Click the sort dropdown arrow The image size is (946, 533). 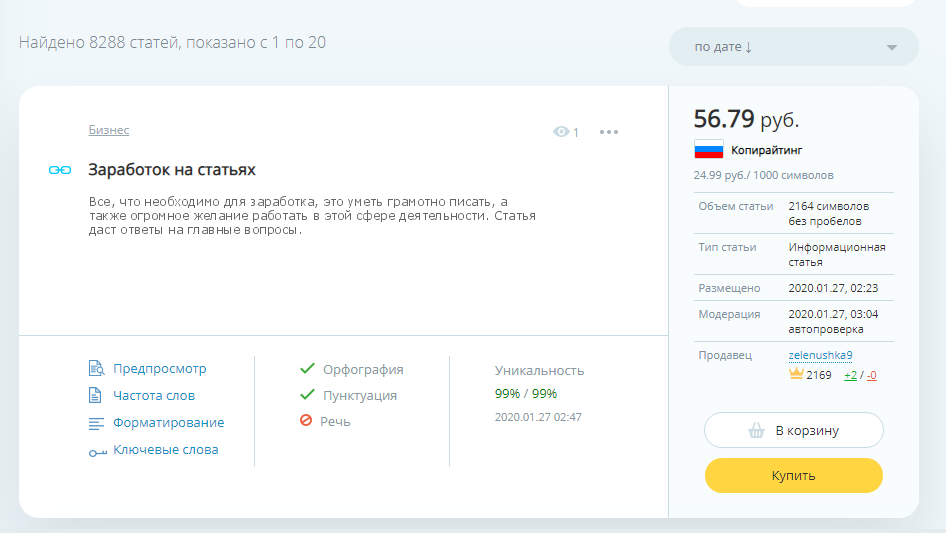pos(892,47)
